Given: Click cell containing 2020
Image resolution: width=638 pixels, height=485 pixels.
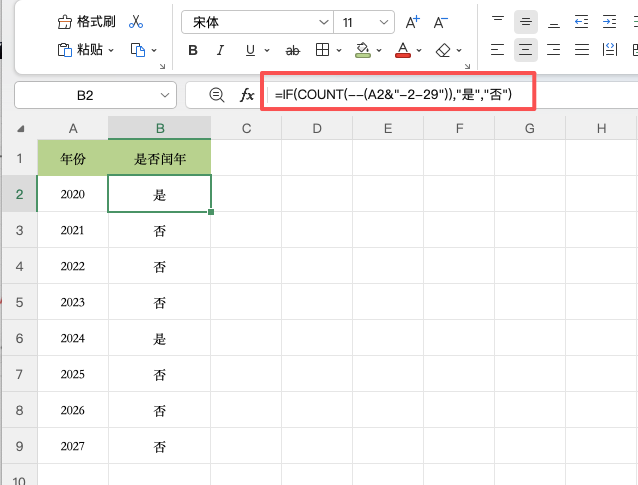Looking at the screenshot, I should click(x=73, y=194).
